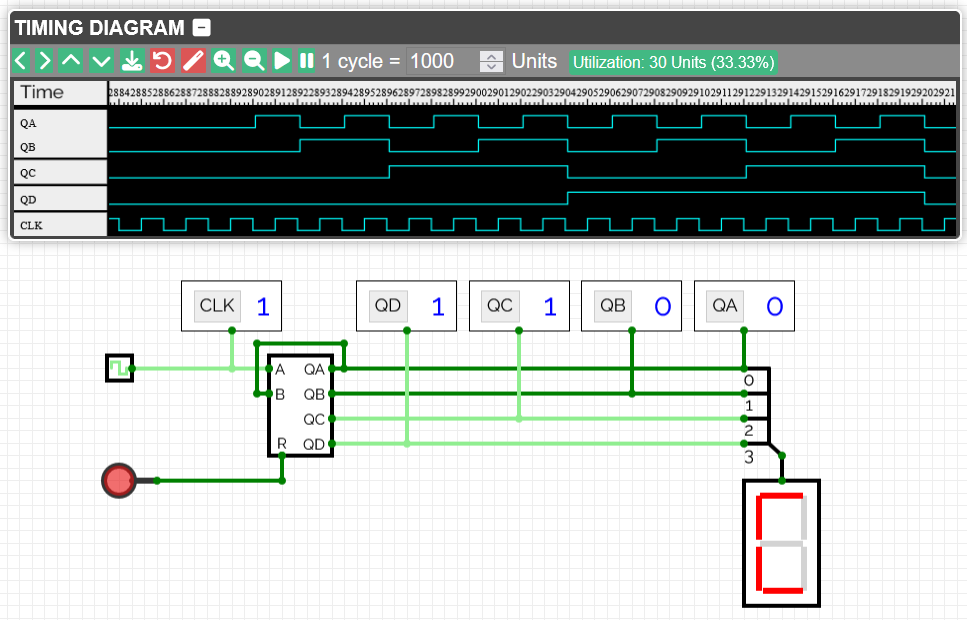The image size is (967, 620).
Task: Reset the timing diagram with circular arrow
Action: point(161,61)
